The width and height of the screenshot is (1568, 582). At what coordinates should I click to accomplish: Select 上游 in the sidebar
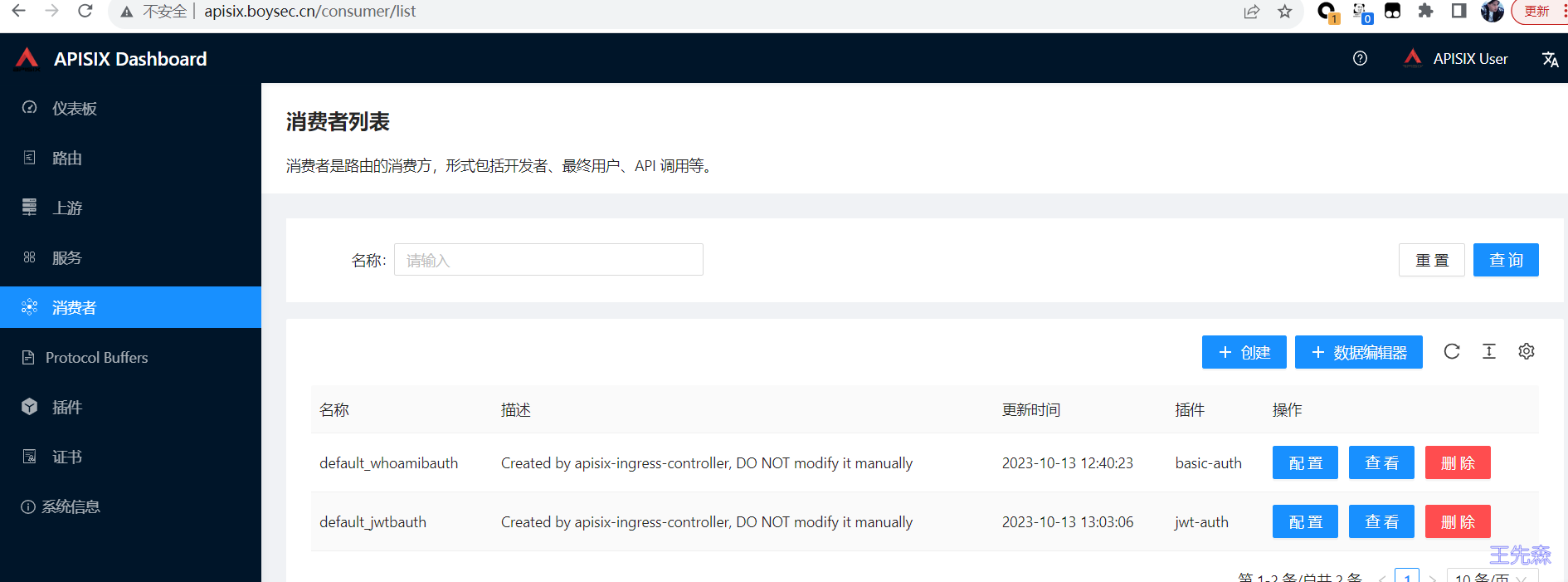click(66, 208)
